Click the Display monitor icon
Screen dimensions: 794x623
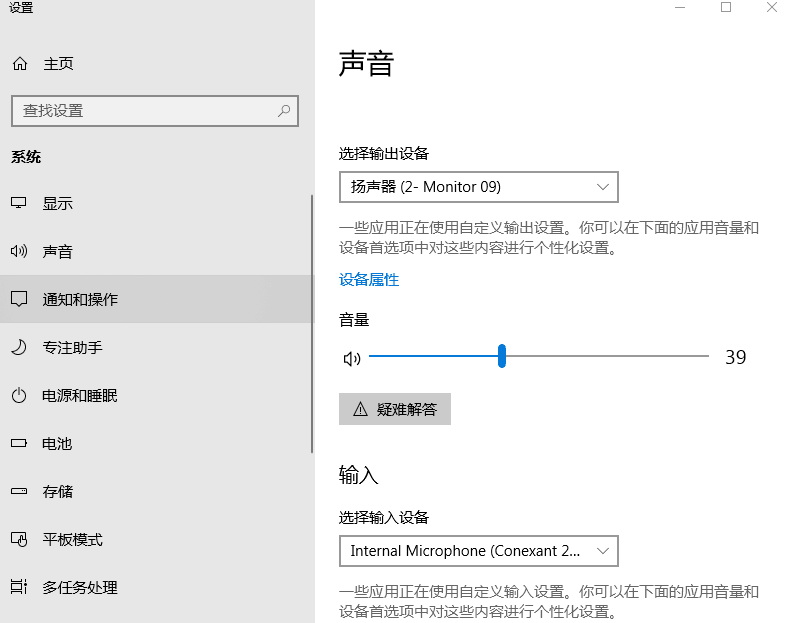pos(19,204)
